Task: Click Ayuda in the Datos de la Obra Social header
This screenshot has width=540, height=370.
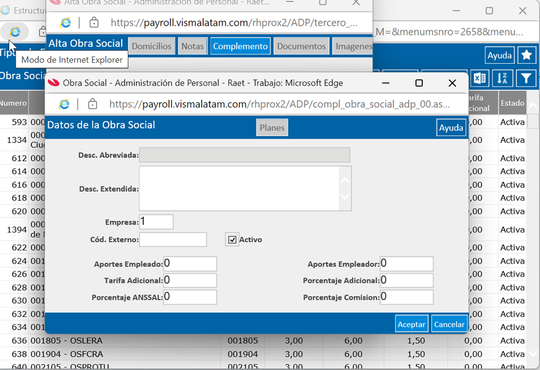Action: [x=451, y=127]
